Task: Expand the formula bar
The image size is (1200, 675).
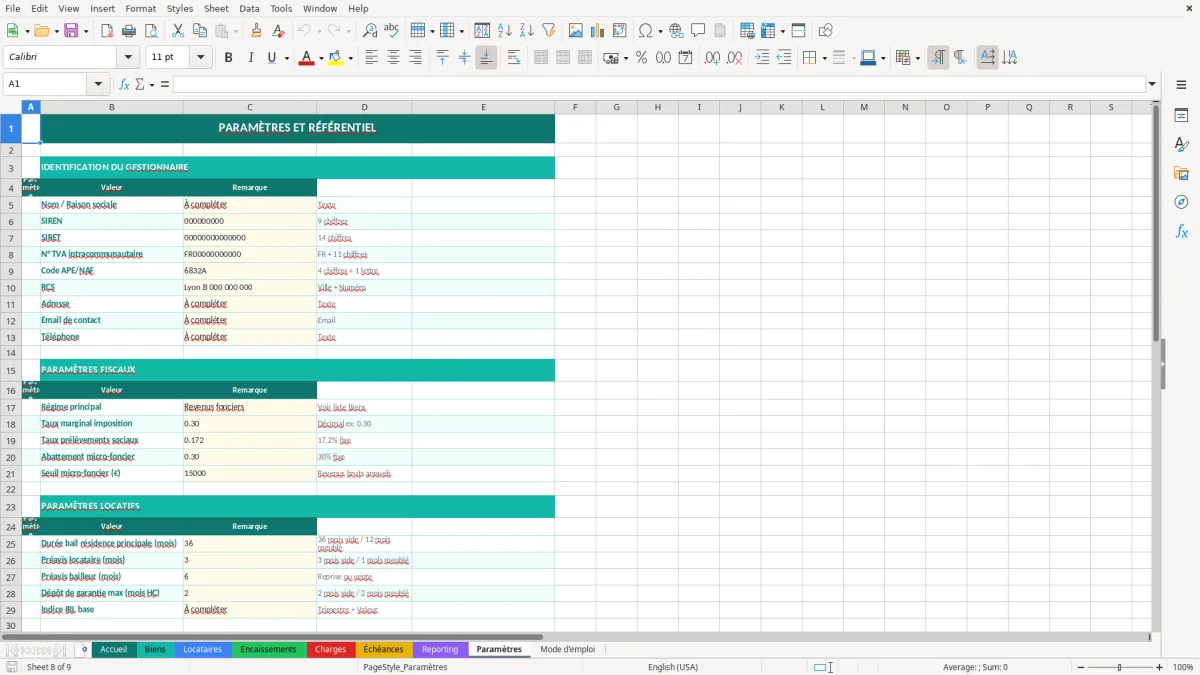Action: click(x=1152, y=84)
